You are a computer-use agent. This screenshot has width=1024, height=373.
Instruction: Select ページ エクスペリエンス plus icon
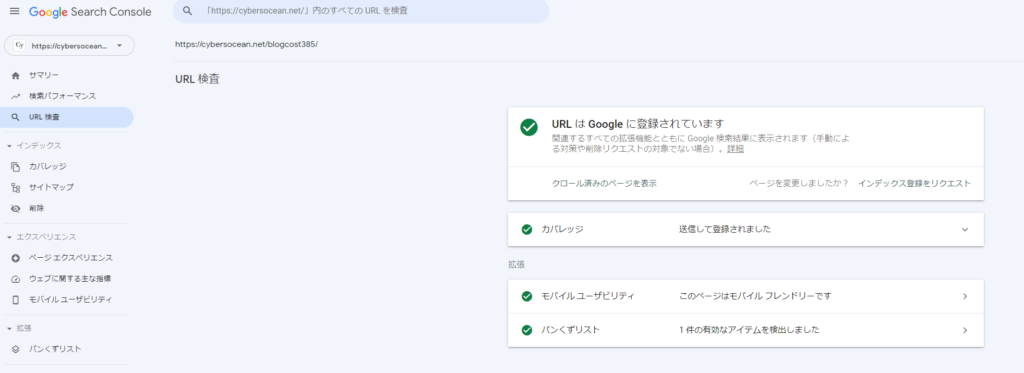[x=16, y=258]
